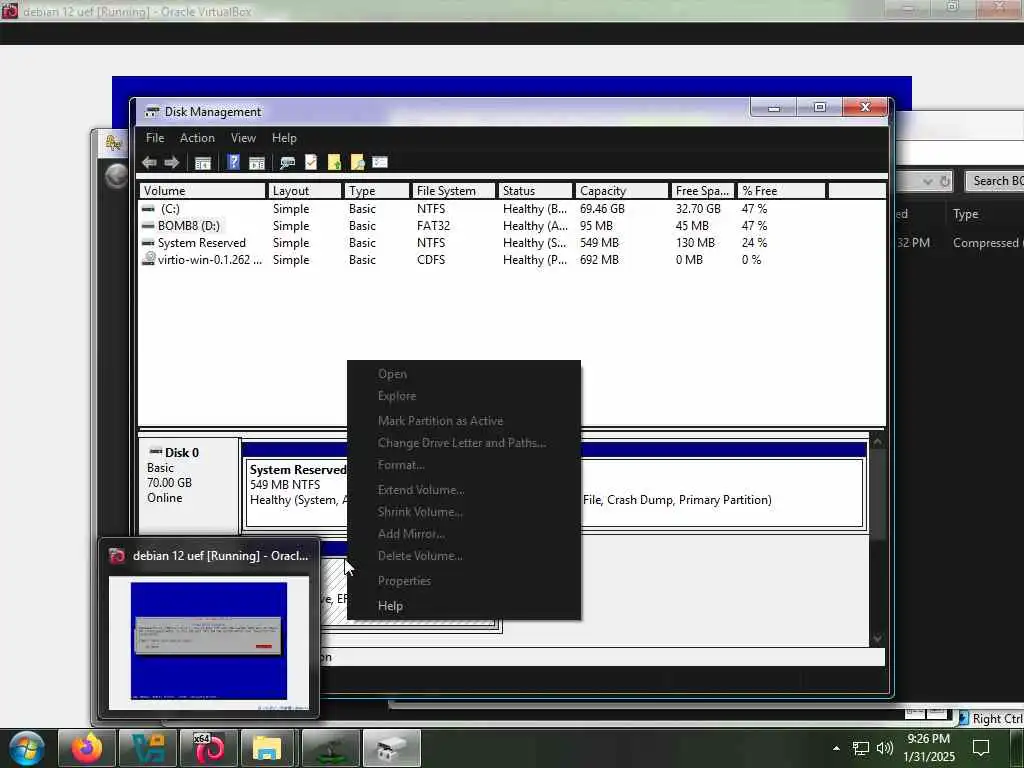Select the Disk 0 label panel
This screenshot has width=1024, height=768.
pyautogui.click(x=189, y=485)
